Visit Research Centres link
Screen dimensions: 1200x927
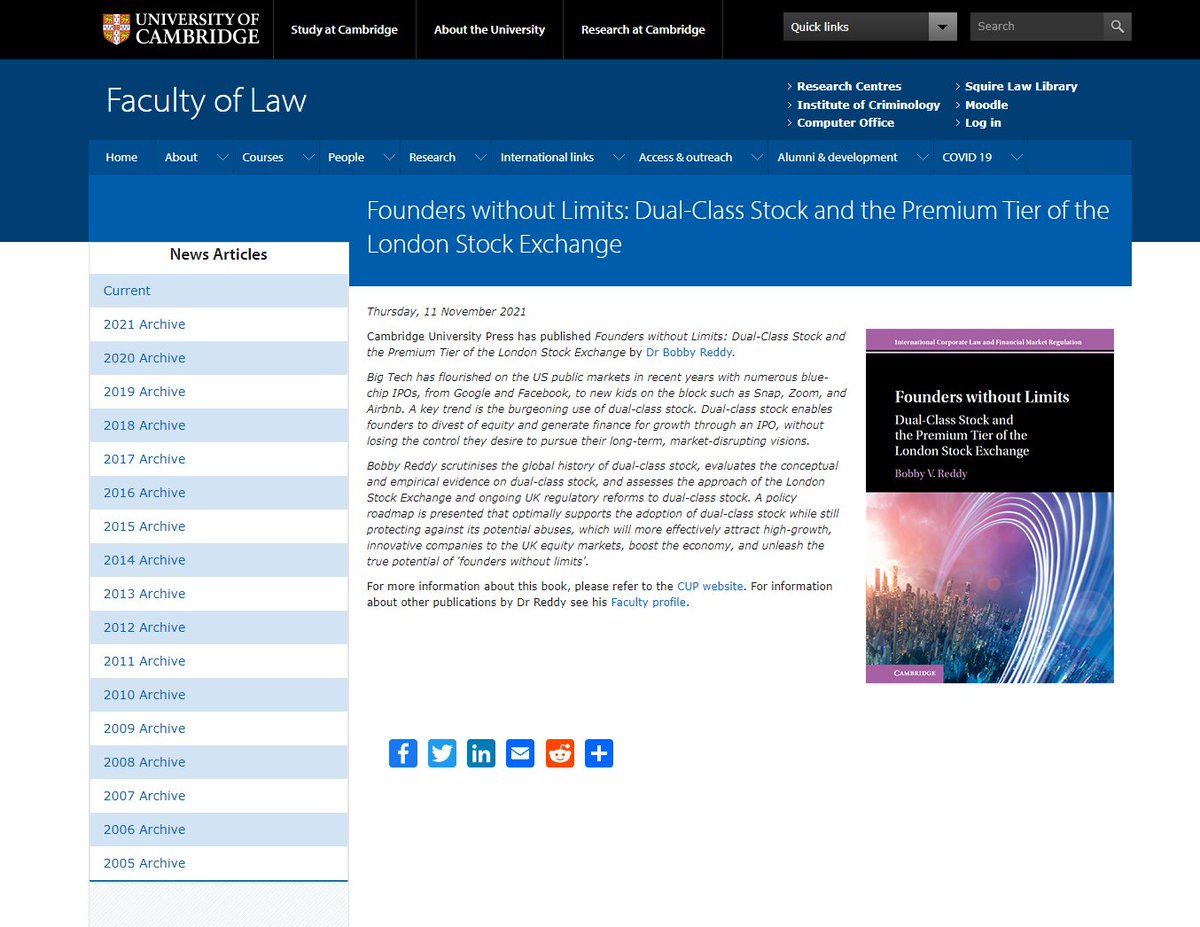tap(849, 86)
